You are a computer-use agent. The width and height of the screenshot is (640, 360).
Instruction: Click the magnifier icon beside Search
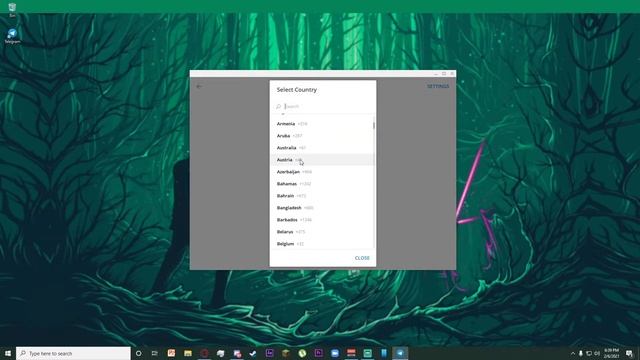tap(278, 106)
